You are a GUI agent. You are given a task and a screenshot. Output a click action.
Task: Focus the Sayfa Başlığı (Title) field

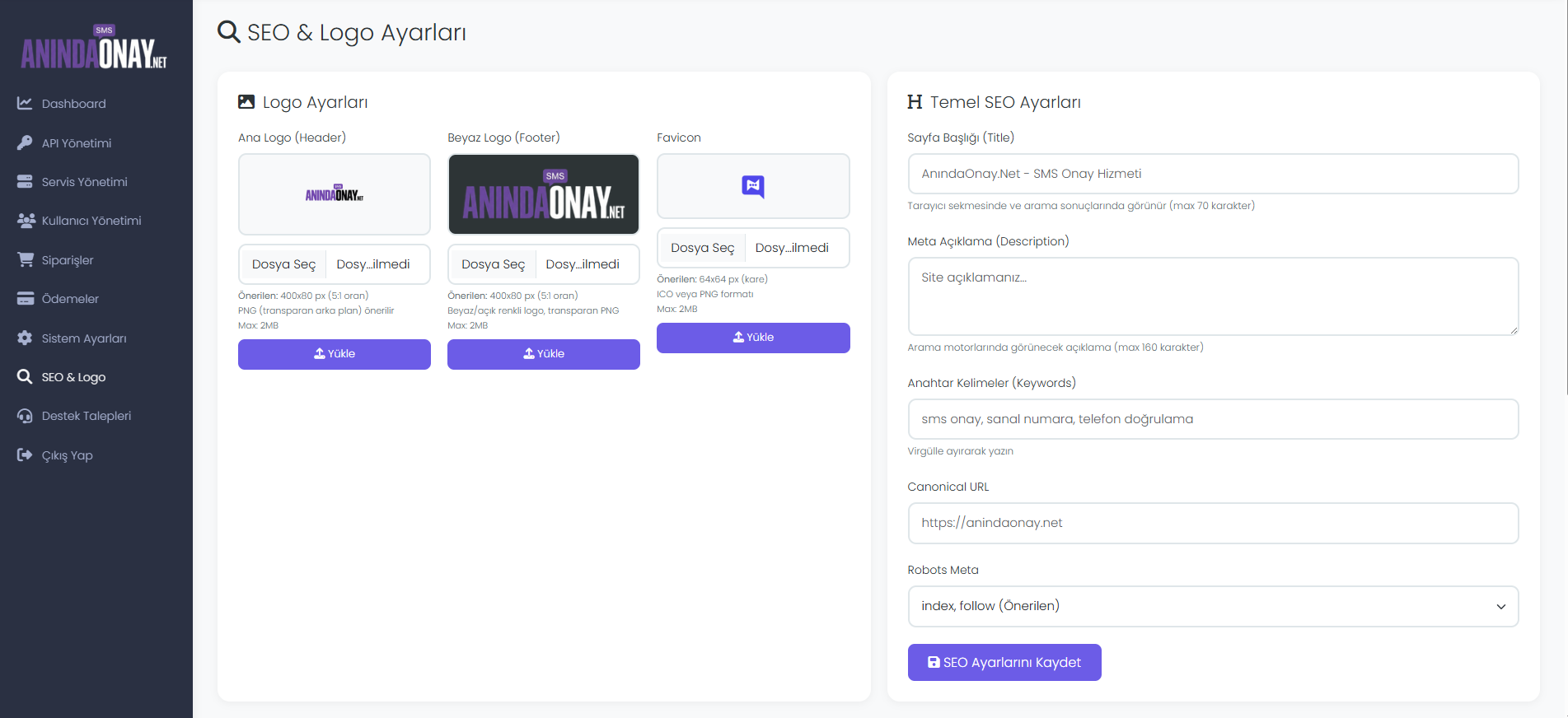click(x=1213, y=174)
